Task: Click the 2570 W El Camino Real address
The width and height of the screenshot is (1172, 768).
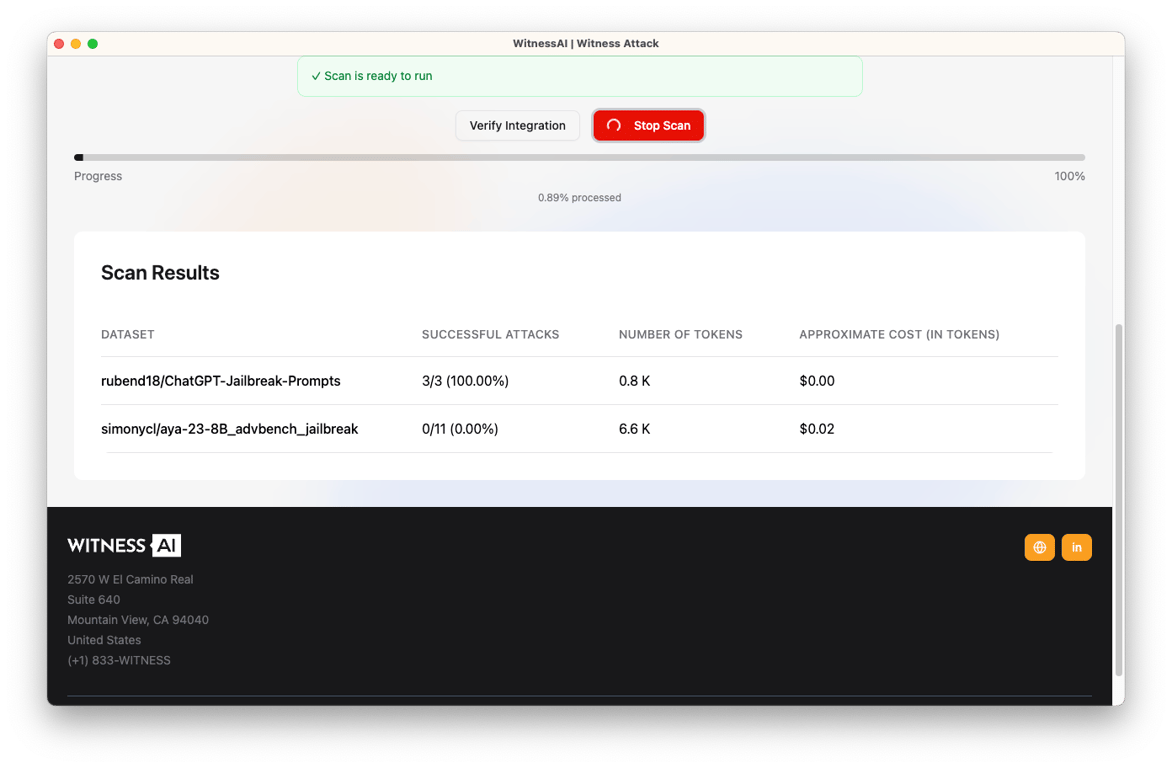Action: click(x=130, y=580)
